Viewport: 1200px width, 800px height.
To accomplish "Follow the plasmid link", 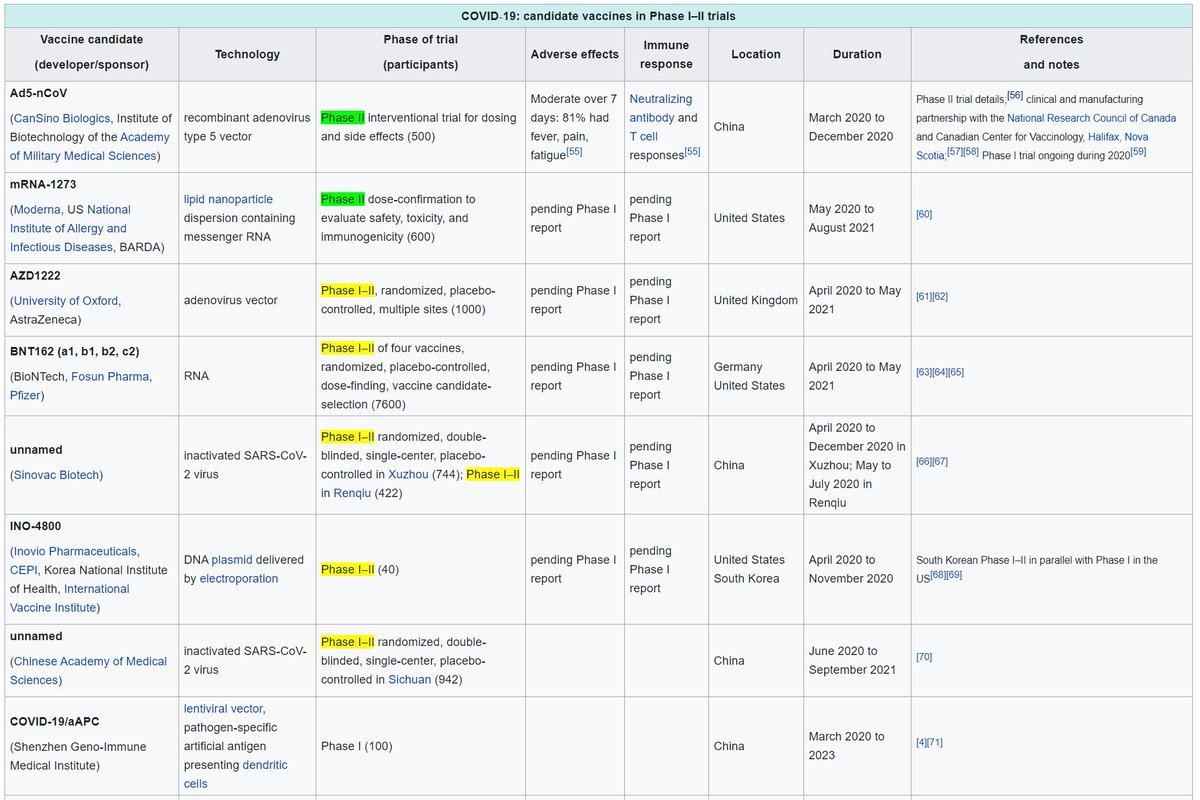I will (232, 560).
